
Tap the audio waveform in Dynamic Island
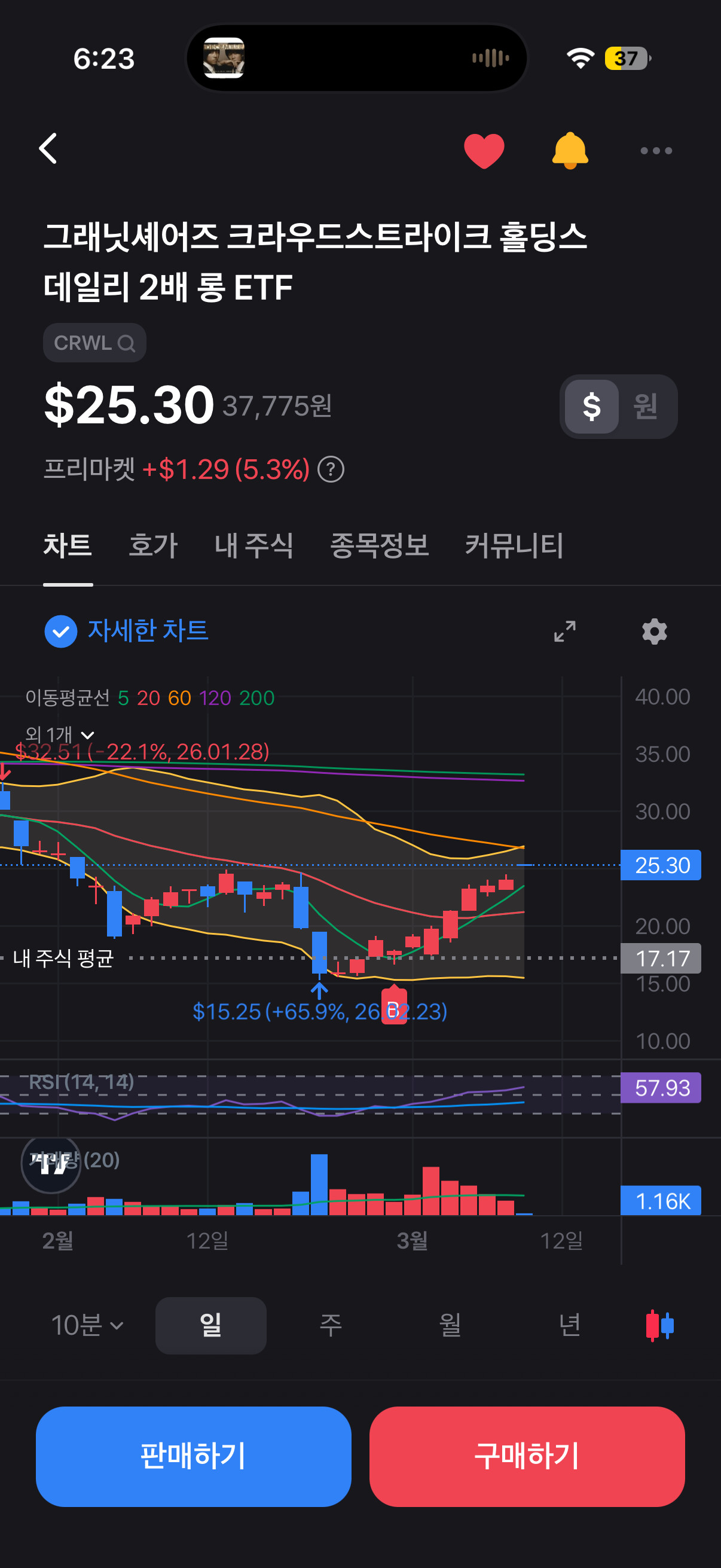coord(490,59)
